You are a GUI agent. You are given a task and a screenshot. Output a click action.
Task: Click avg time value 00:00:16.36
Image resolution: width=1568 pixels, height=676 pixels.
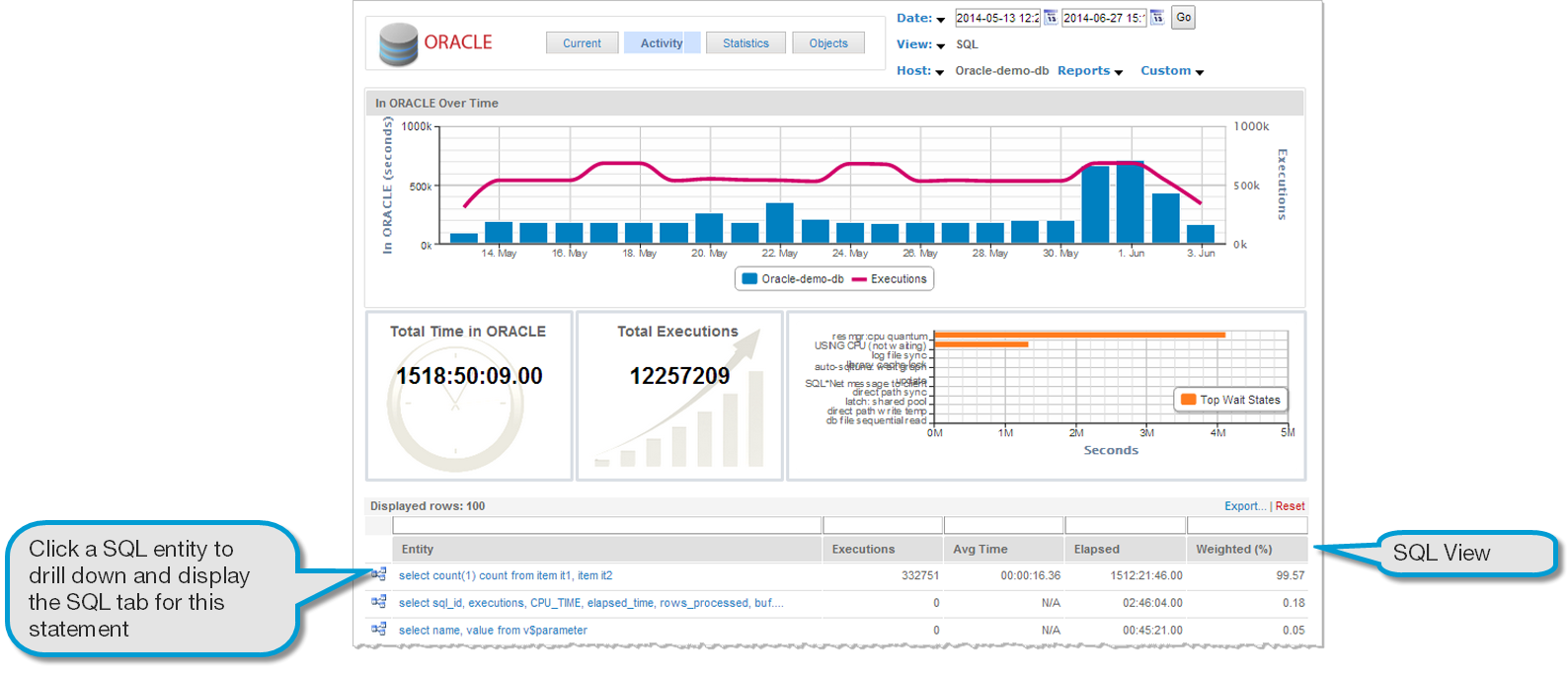tap(1031, 575)
